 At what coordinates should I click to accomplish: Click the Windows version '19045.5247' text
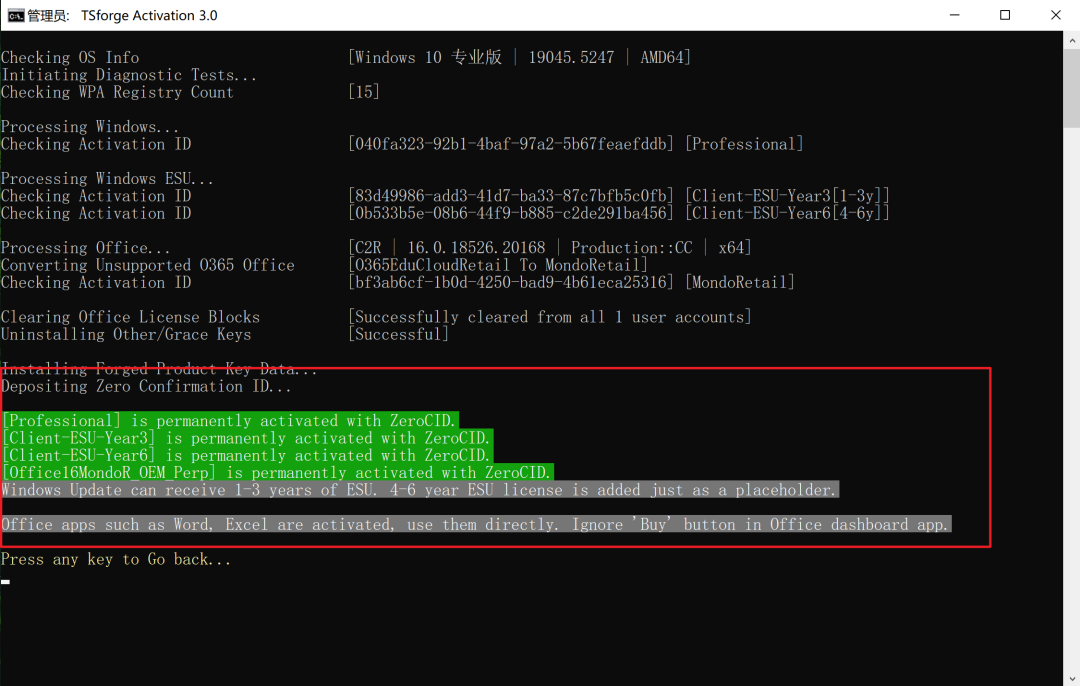pos(571,58)
